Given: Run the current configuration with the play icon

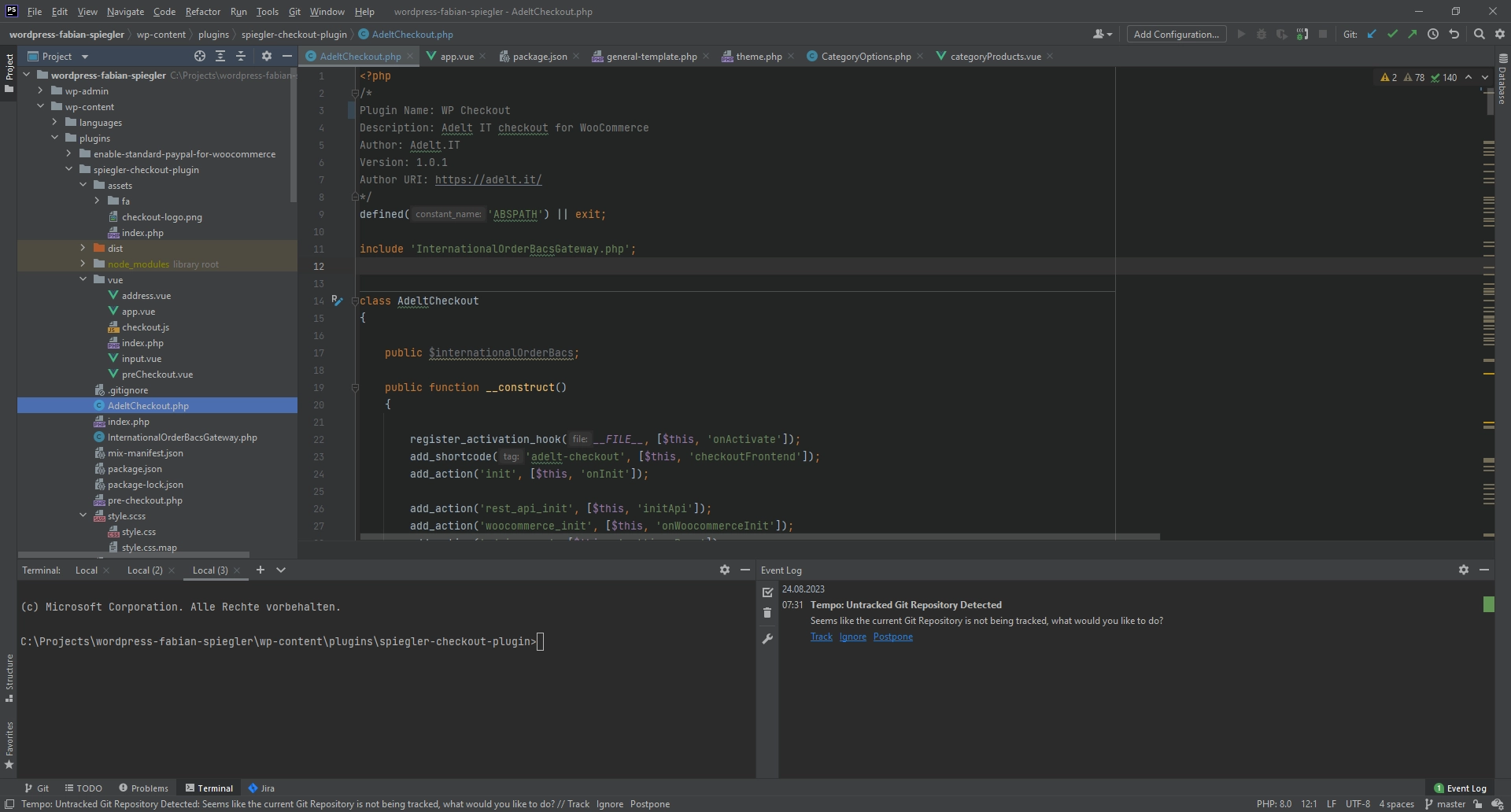Looking at the screenshot, I should coord(1241,34).
